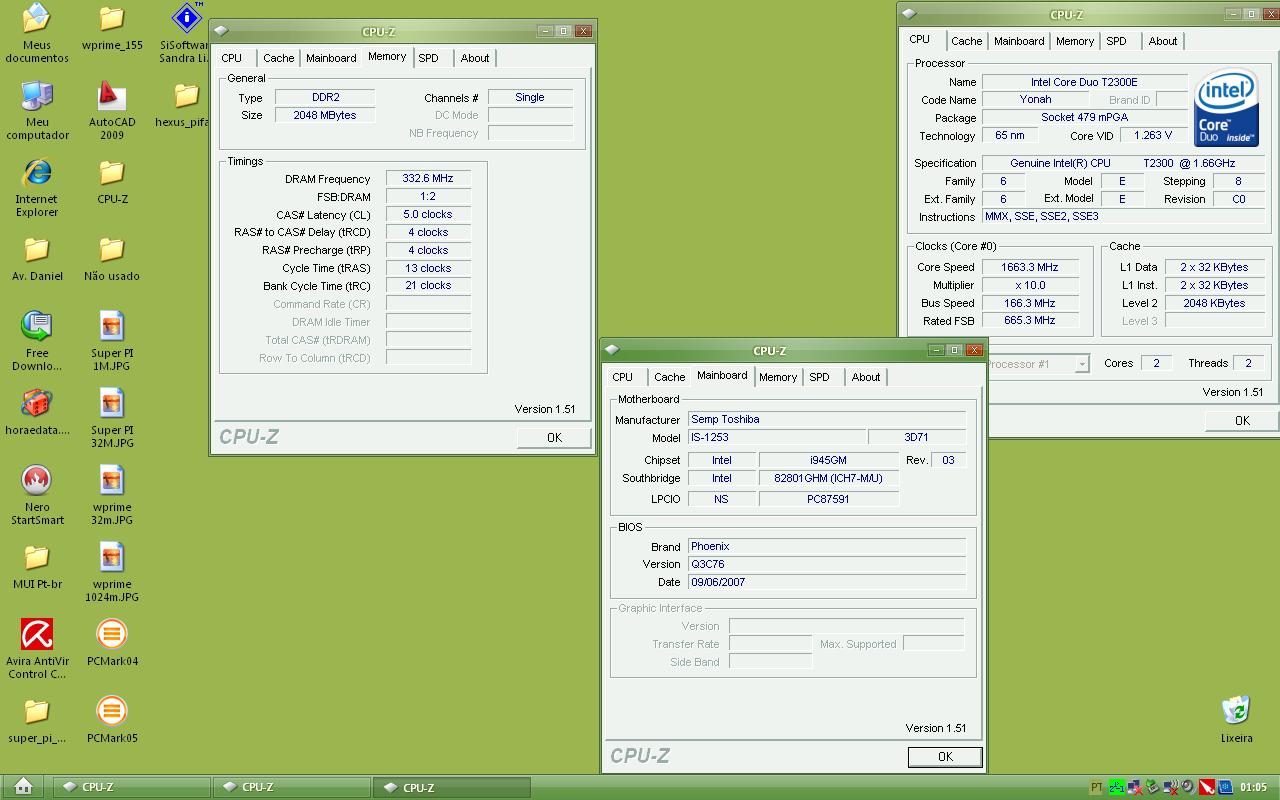This screenshot has height=800, width=1280.
Task: Open the CPU-Z desktop folder
Action: click(x=112, y=181)
